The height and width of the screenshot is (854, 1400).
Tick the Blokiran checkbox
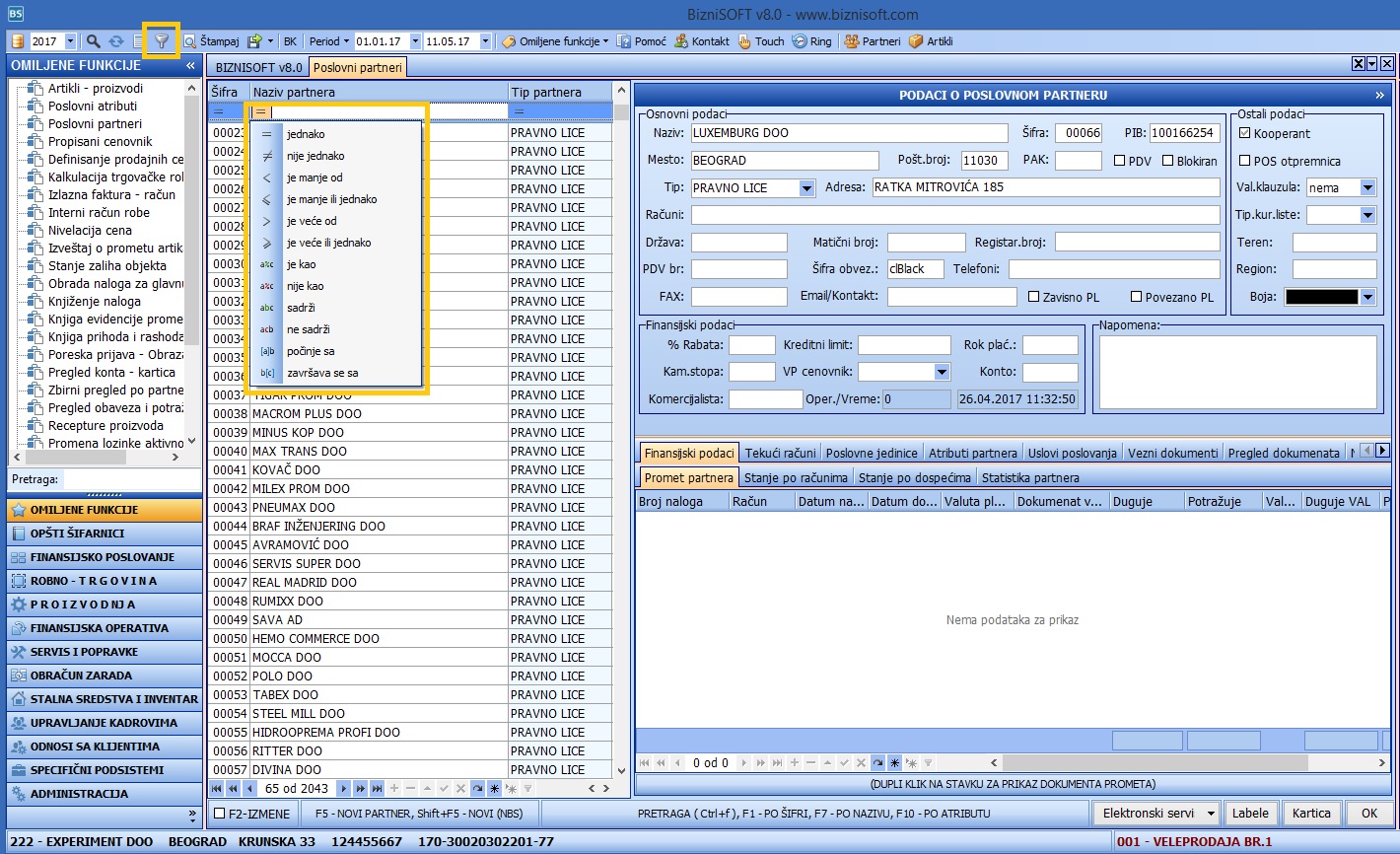click(1168, 161)
